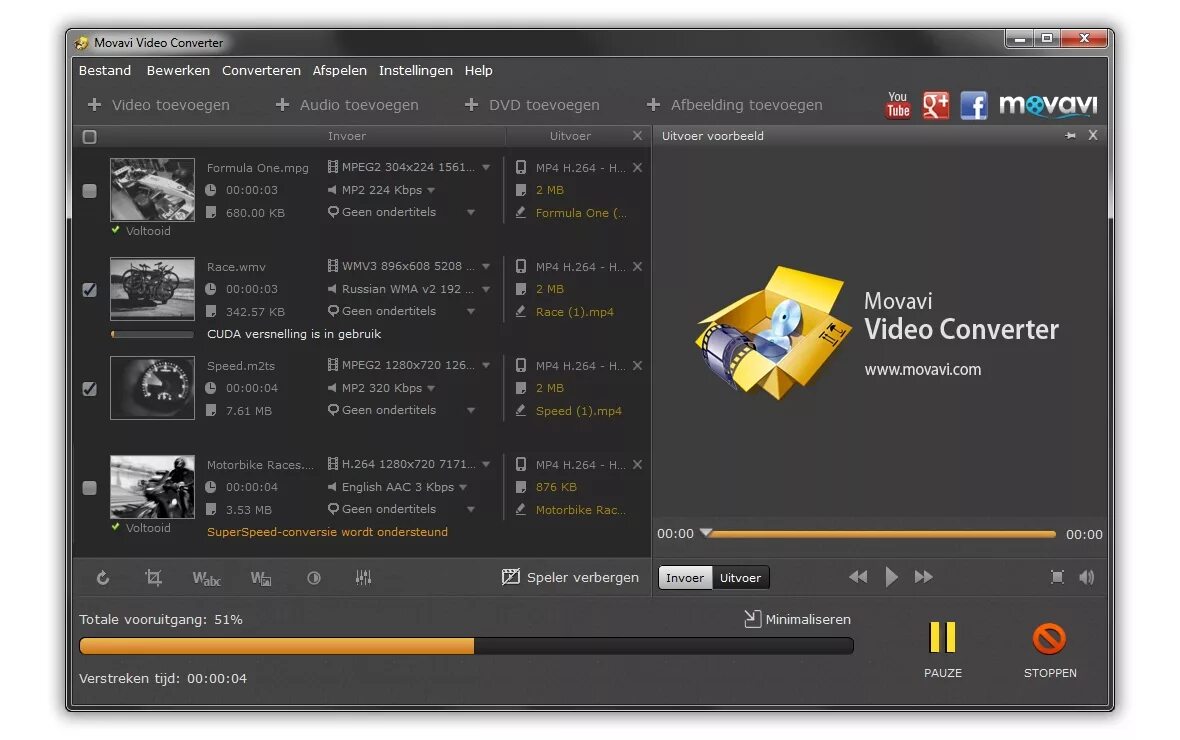
Task: Open the Bewerken menu
Action: coord(178,70)
